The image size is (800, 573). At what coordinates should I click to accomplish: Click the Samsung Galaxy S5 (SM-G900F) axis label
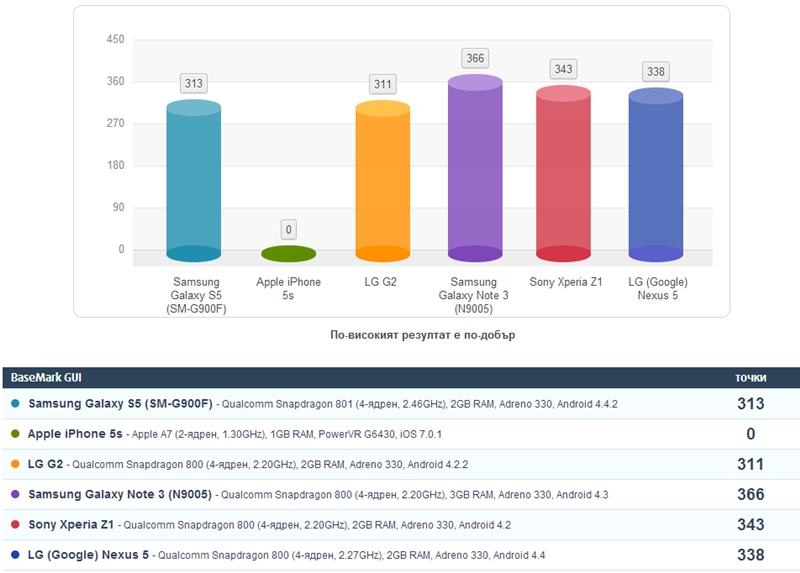(196, 295)
